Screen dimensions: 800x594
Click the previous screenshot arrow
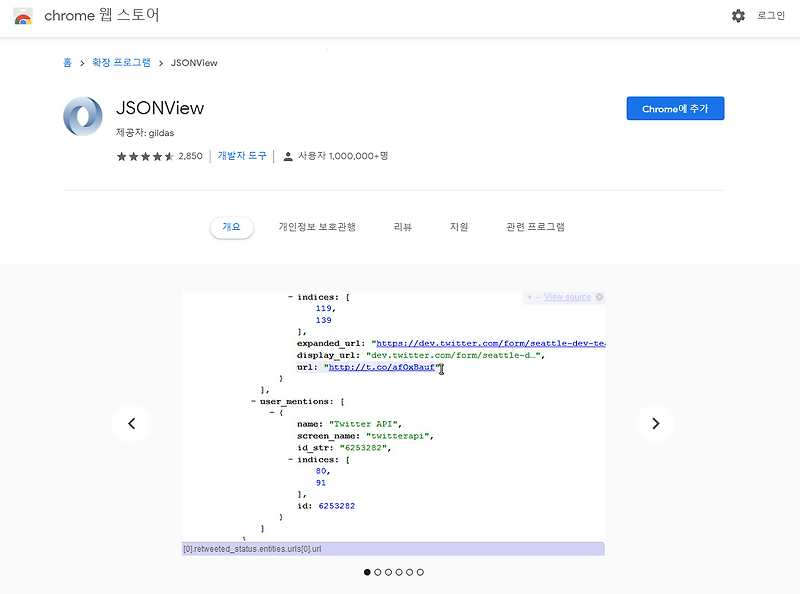[132, 424]
